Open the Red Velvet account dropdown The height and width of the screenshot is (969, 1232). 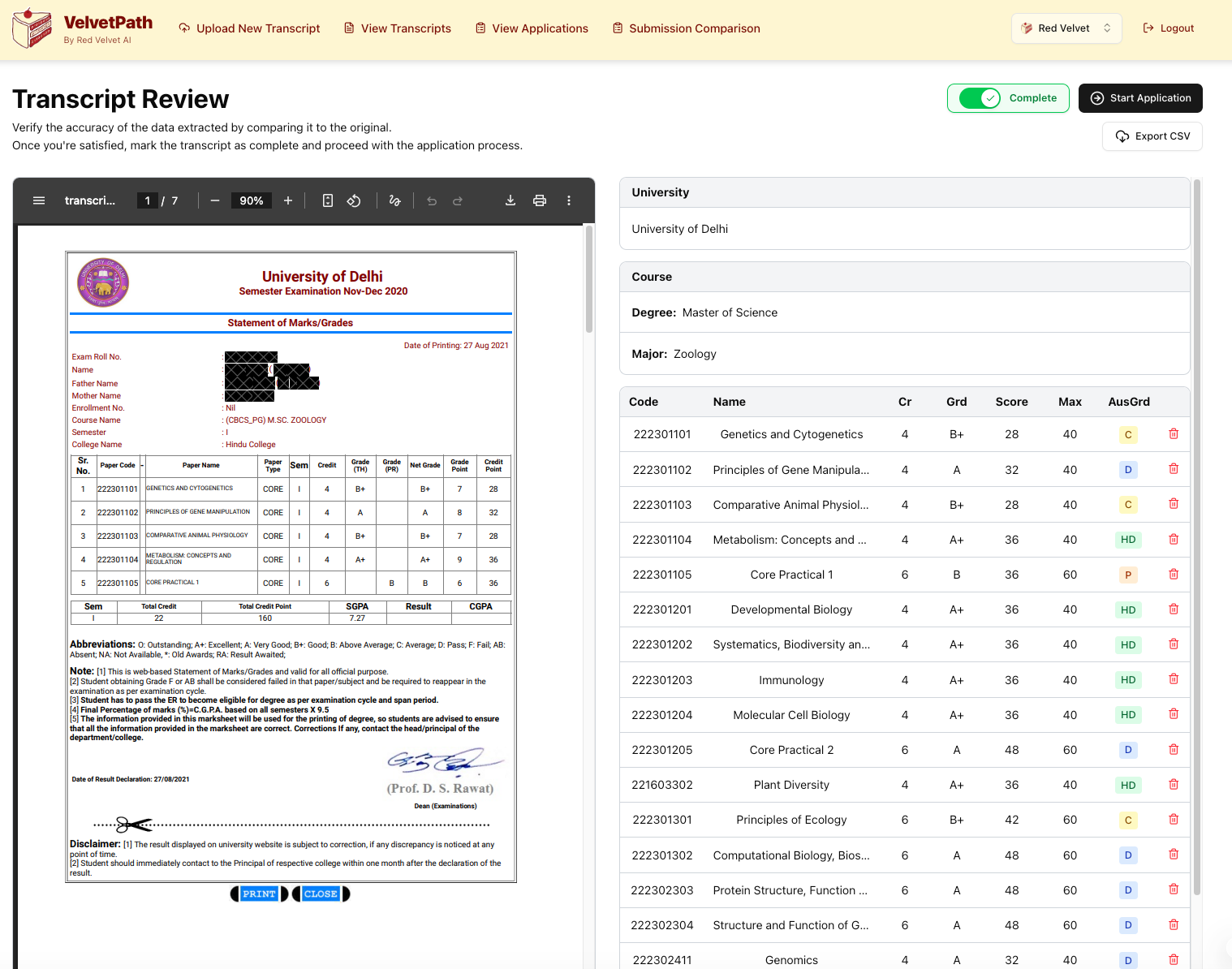[x=1066, y=28]
